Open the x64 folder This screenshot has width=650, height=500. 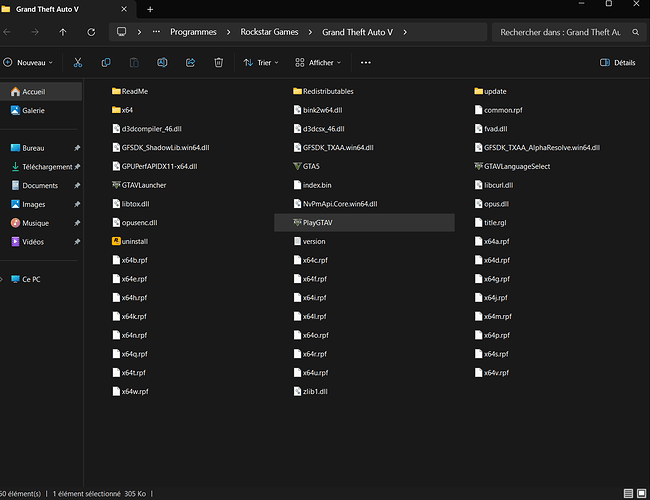[122, 110]
